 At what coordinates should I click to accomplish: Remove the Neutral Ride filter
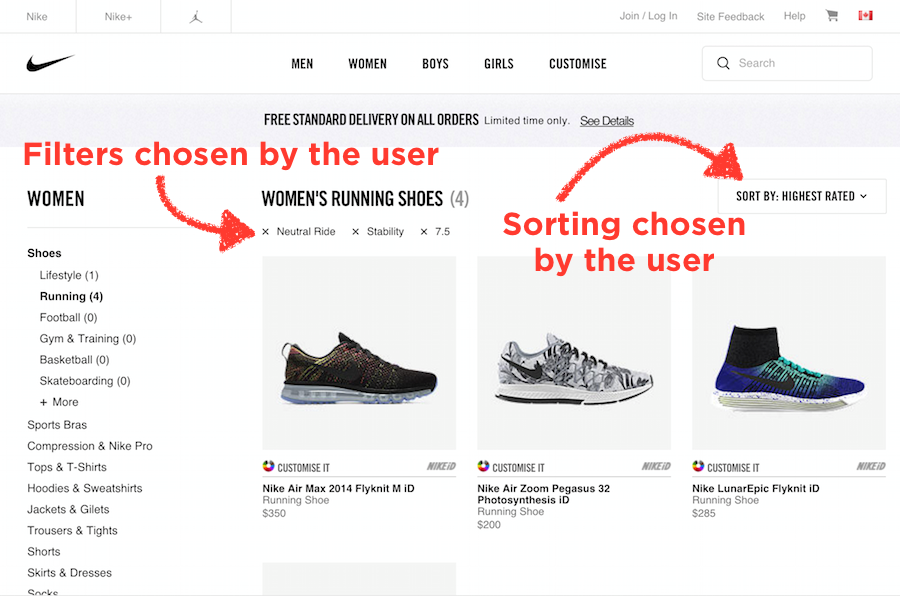[266, 232]
